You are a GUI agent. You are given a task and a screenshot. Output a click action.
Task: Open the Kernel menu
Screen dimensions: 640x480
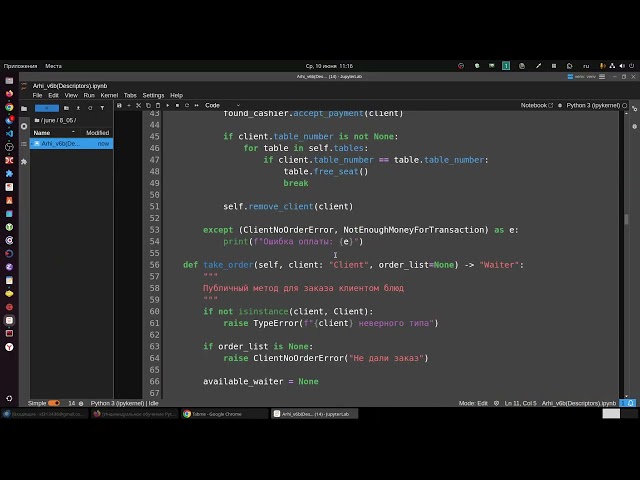coord(109,95)
